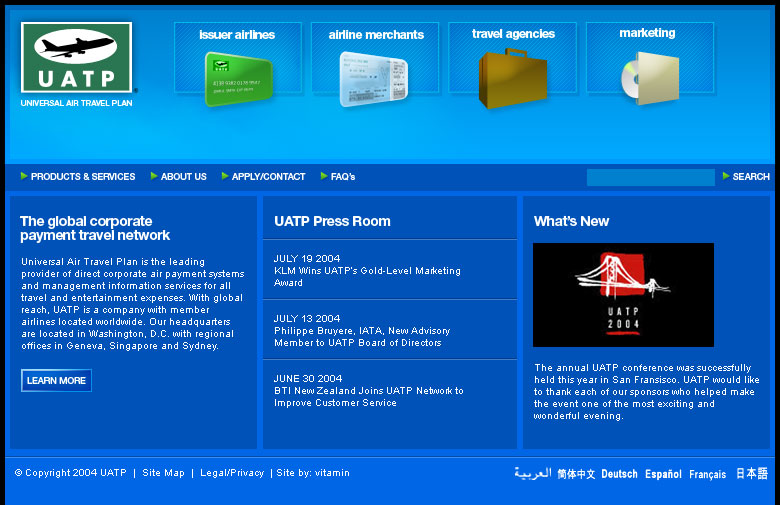This screenshot has width=780, height=505.
Task: Switch site language to Deutsch
Action: click(619, 474)
